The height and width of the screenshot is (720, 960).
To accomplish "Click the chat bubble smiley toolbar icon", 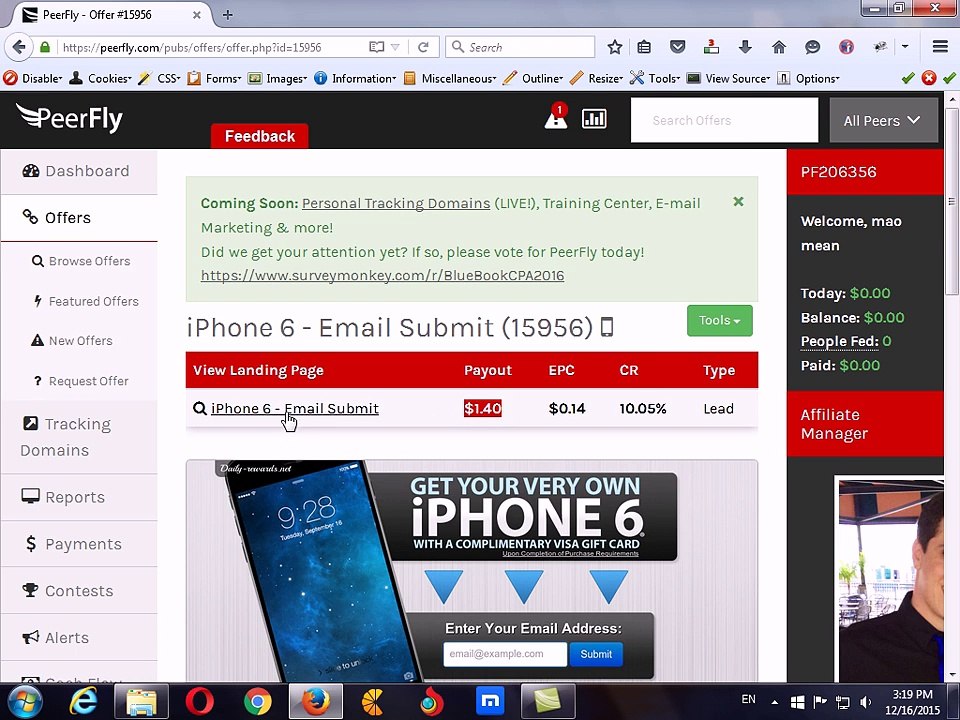I will click(x=812, y=47).
